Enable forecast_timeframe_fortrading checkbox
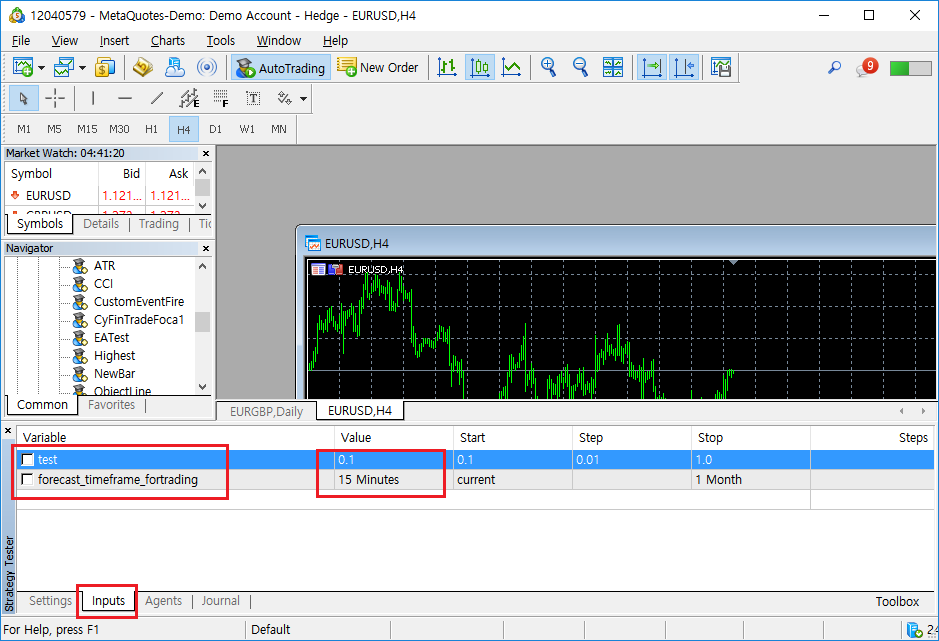The height and width of the screenshot is (641, 939). coord(27,479)
